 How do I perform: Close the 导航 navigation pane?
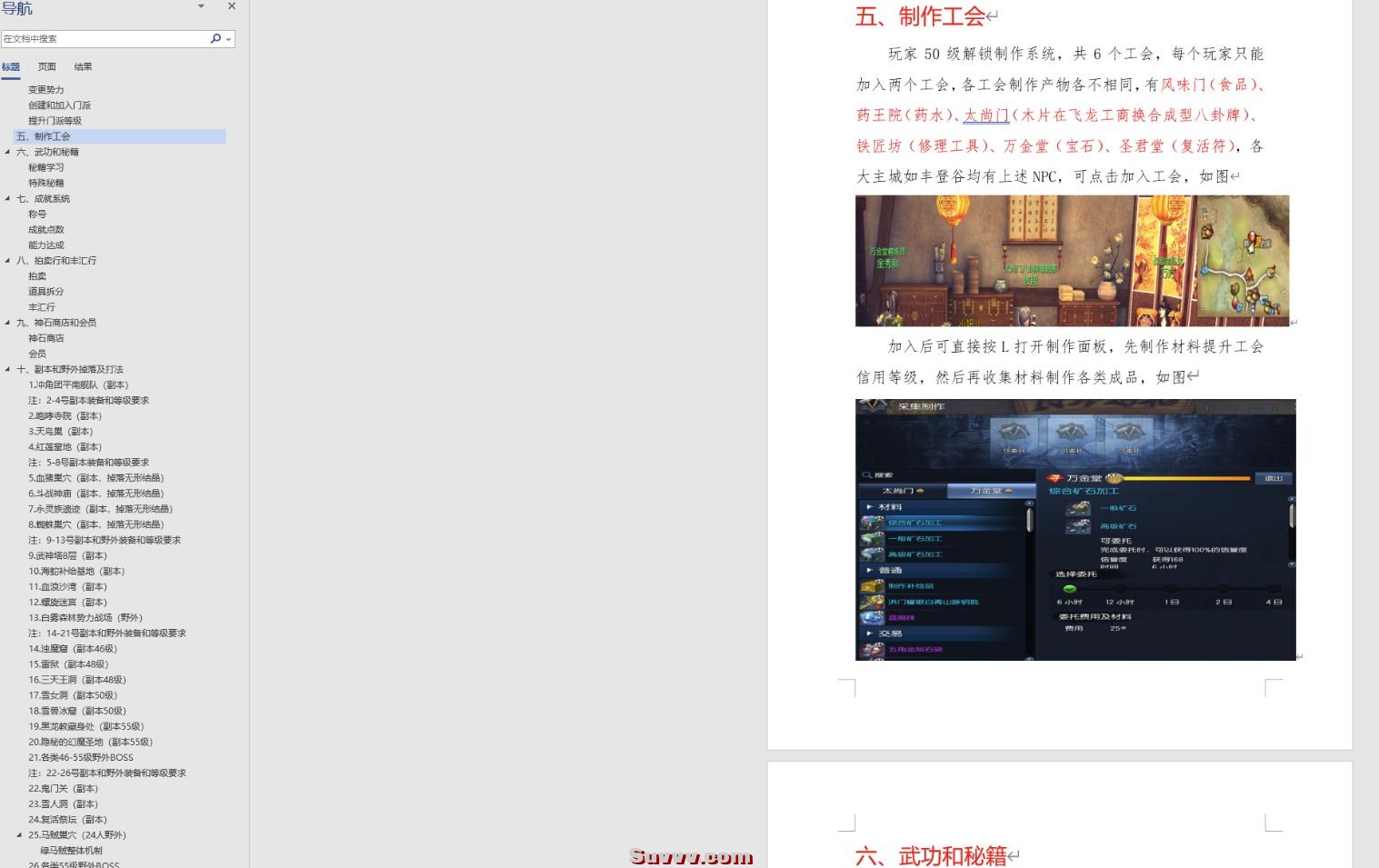(232, 6)
